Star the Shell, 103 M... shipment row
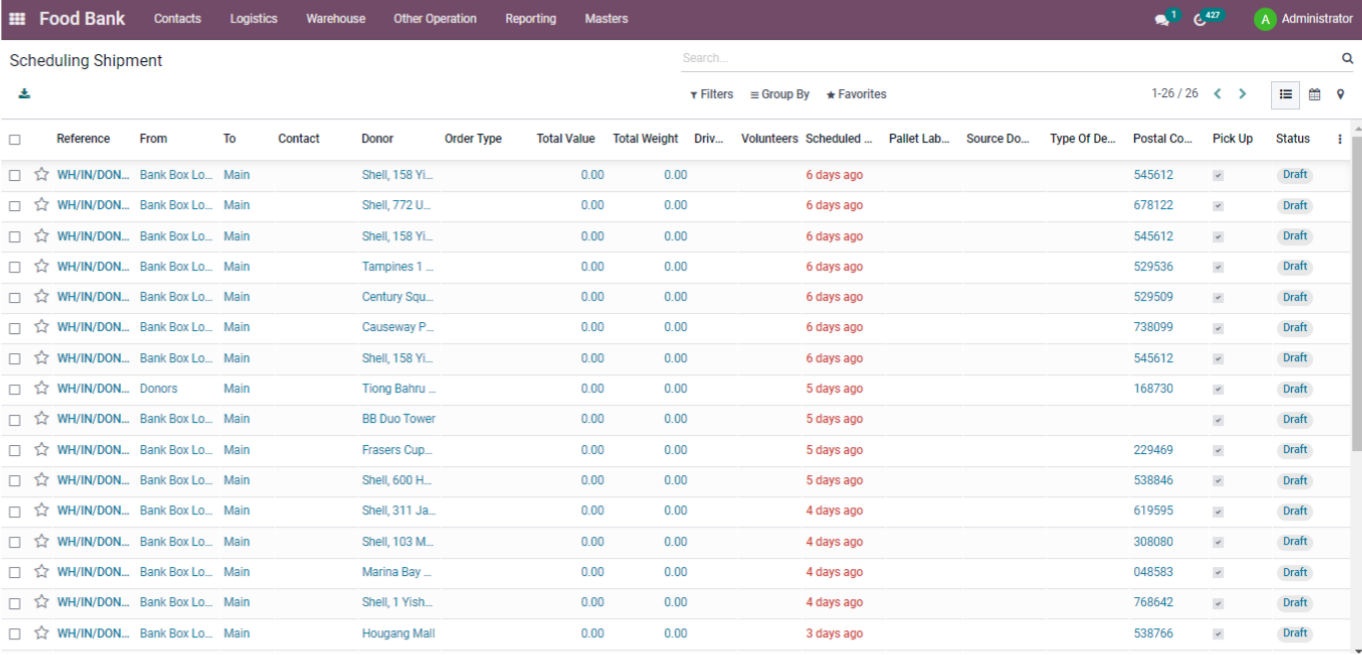This screenshot has width=1362, height=655. (x=41, y=541)
